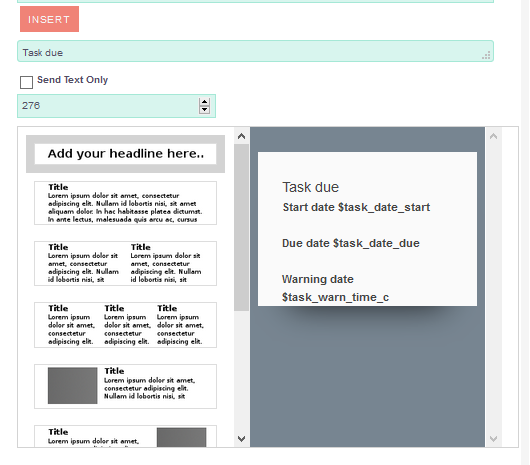Click template list scroll down arrow
The height and width of the screenshot is (465, 530).
(x=241, y=439)
